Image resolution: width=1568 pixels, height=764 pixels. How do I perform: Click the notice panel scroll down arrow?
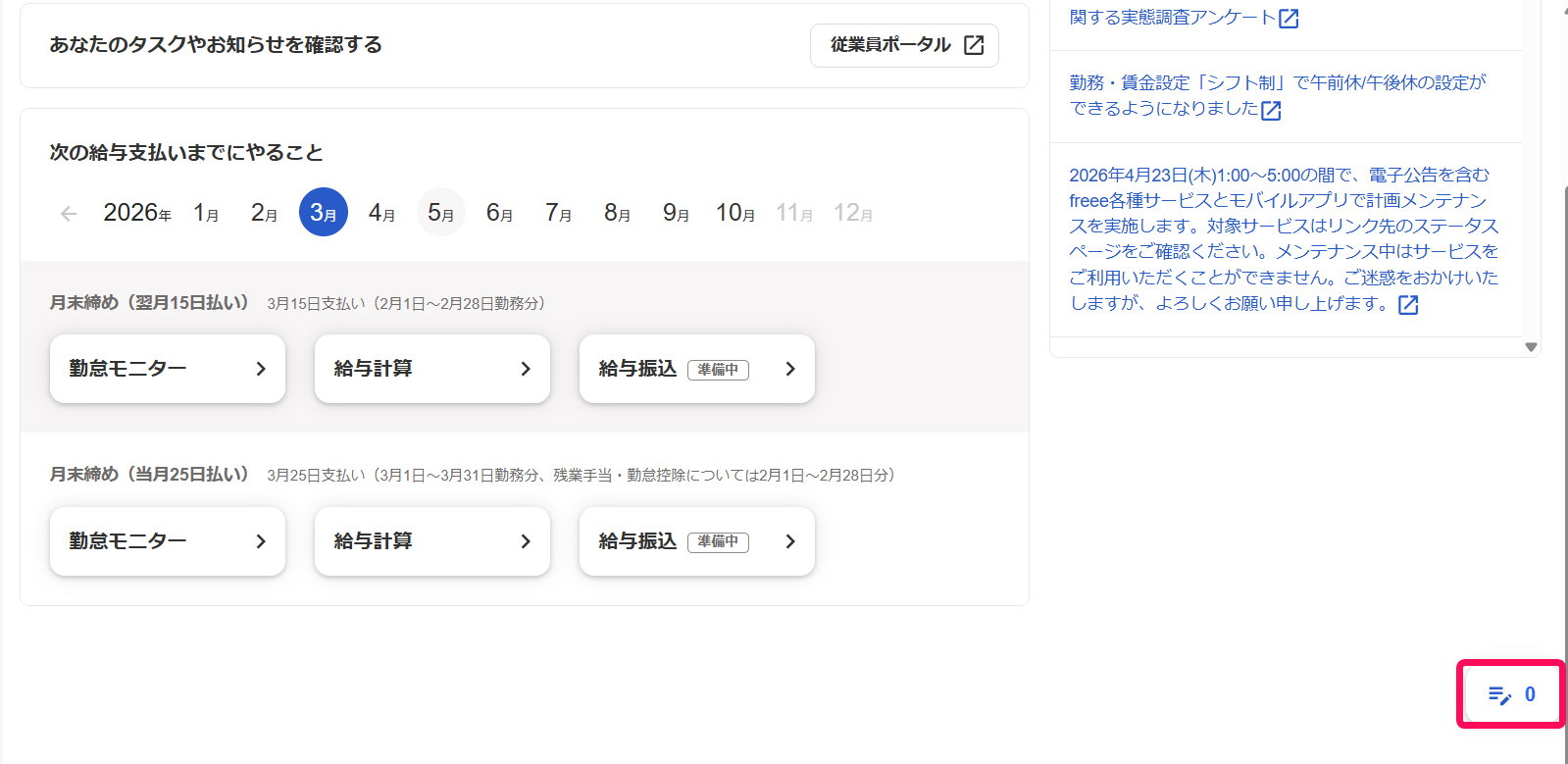coord(1531,347)
